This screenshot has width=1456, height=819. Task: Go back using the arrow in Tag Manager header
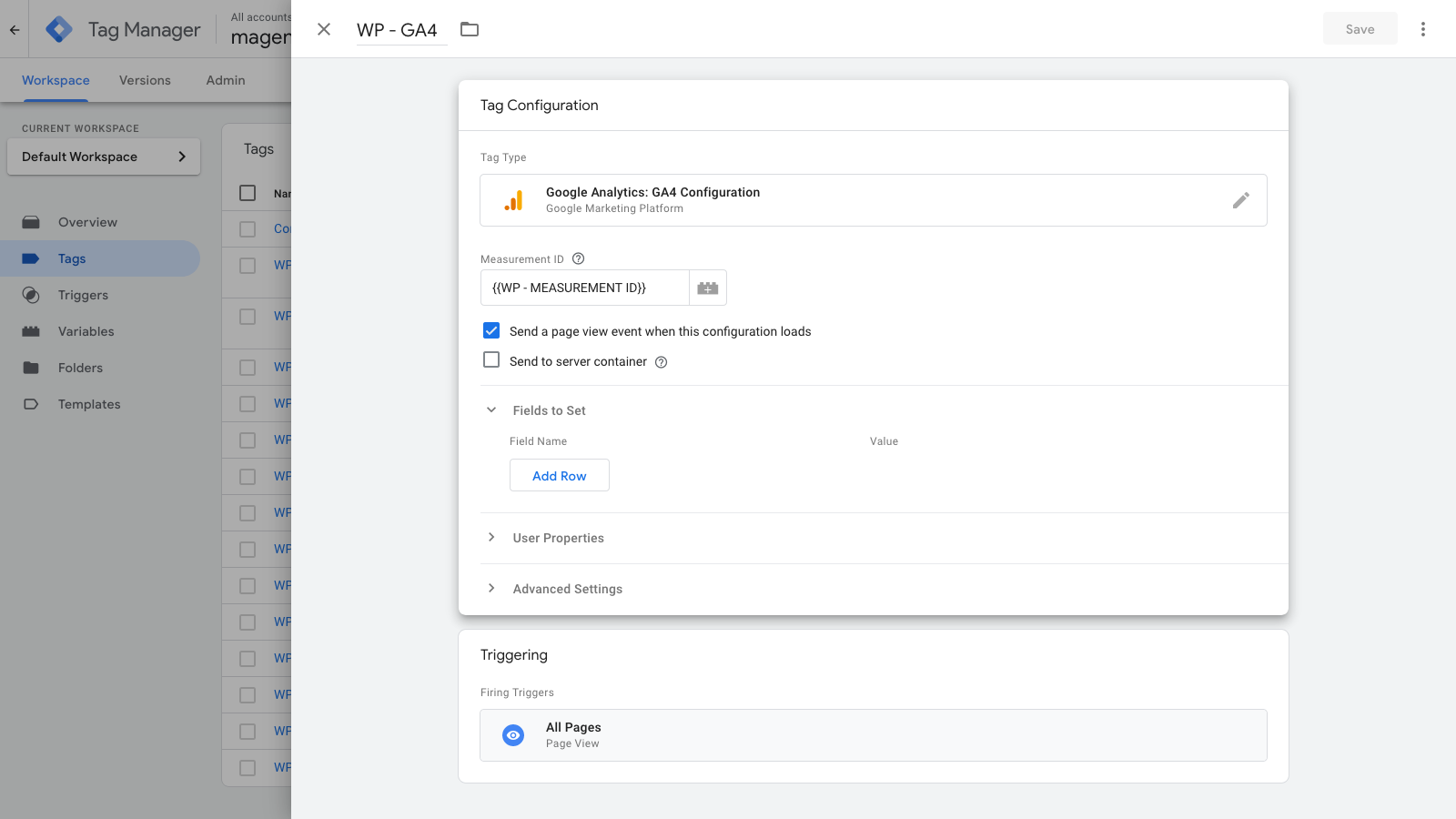coord(15,29)
